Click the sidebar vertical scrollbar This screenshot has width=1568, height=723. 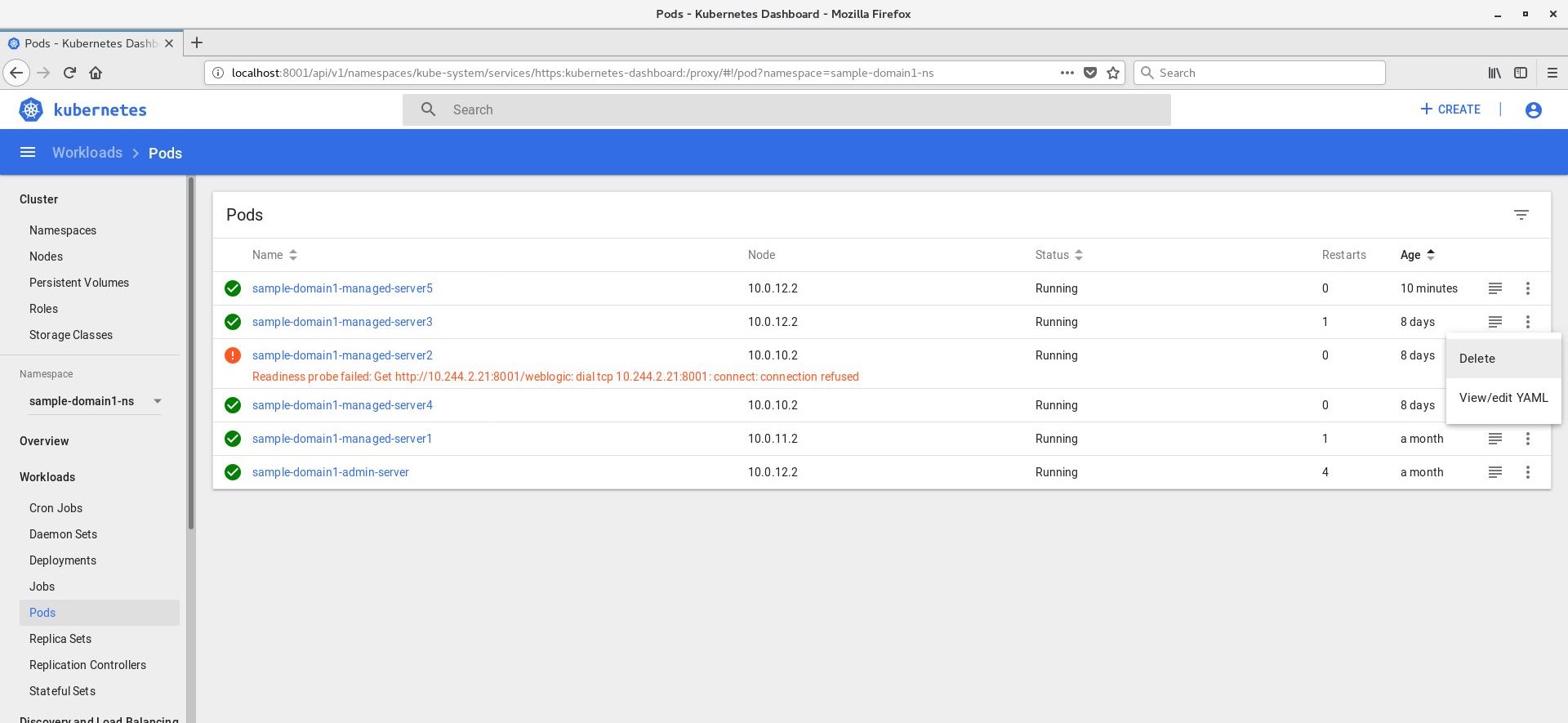click(x=191, y=353)
